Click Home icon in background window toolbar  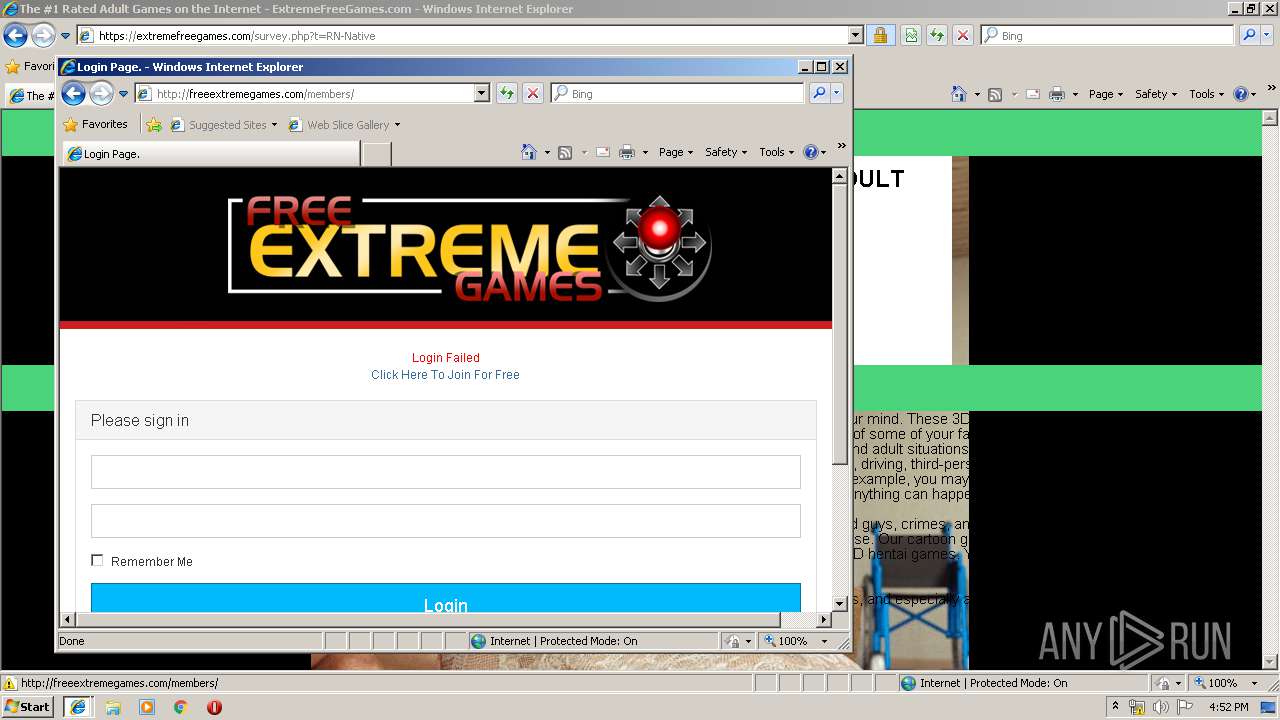959,94
